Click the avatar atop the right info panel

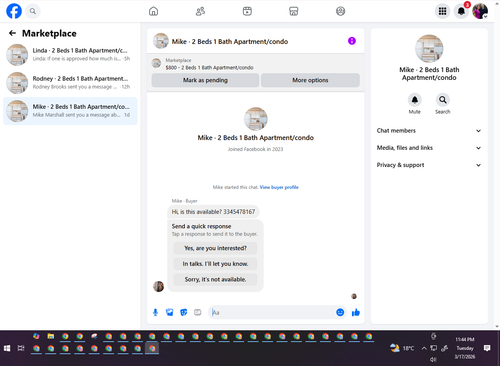pos(429,49)
